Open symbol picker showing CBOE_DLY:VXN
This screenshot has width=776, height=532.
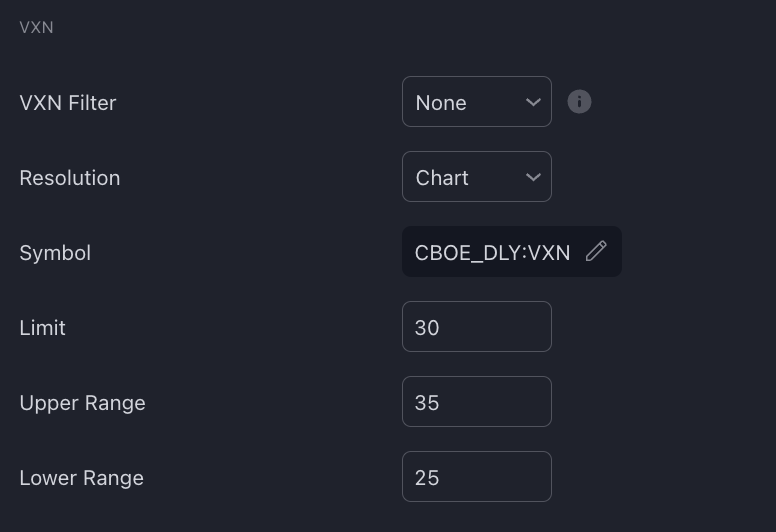pos(512,251)
